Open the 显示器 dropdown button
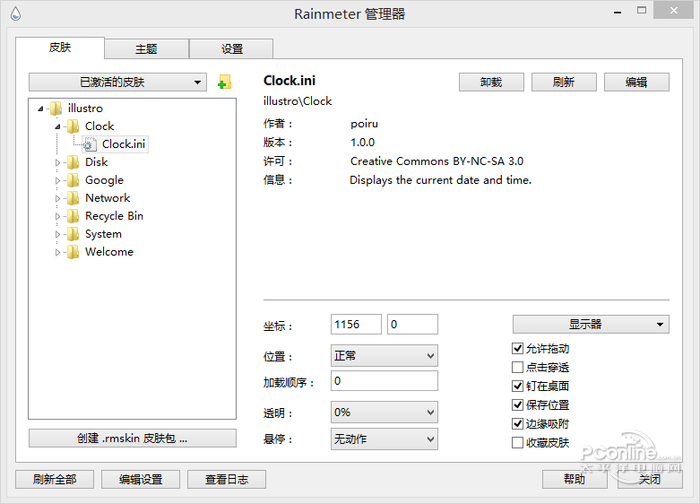Viewport: 700px width, 504px height. tap(591, 324)
